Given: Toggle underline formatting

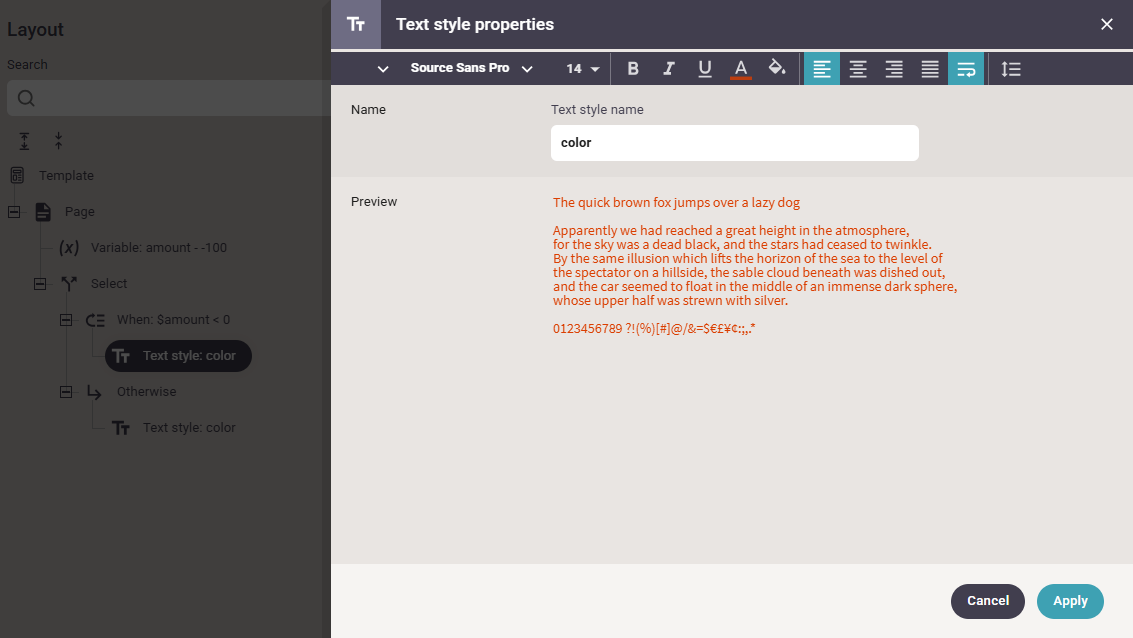Looking at the screenshot, I should coord(705,69).
